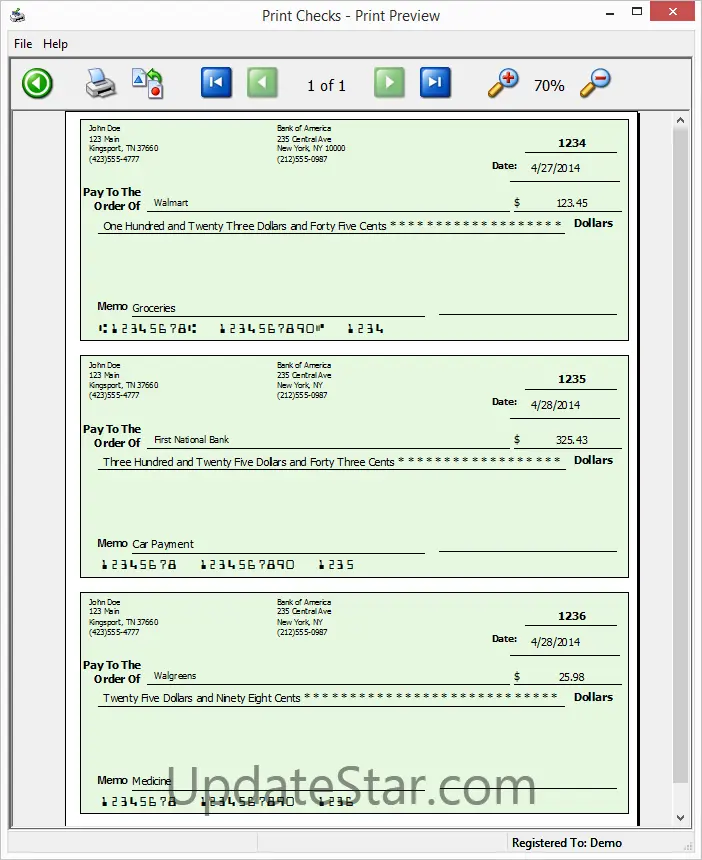Click the application icon in title bar
The image size is (702, 860).
click(x=18, y=15)
